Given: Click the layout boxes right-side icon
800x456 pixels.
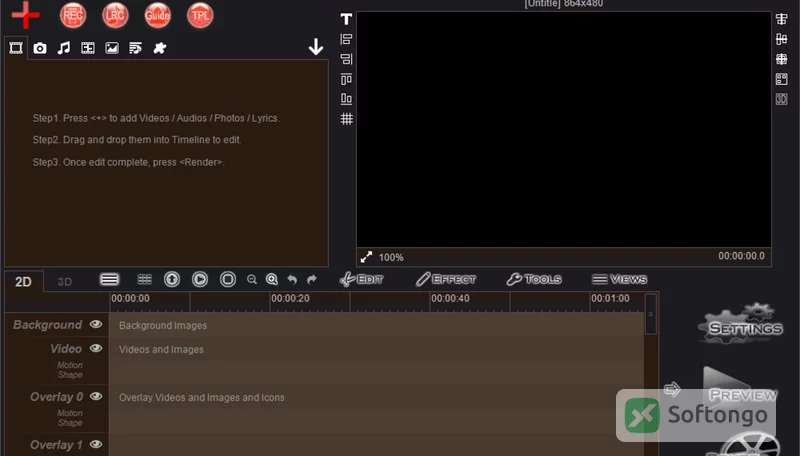Looking at the screenshot, I should coord(782,79).
